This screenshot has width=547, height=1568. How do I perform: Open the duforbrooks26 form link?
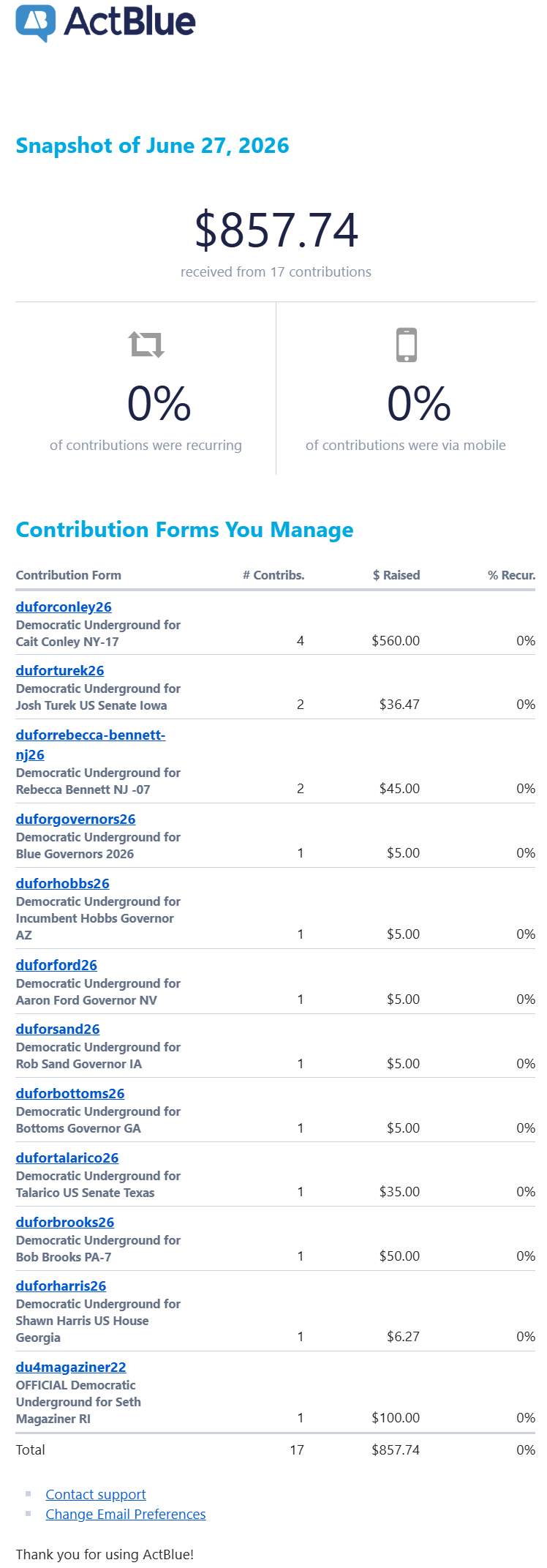(65, 1222)
